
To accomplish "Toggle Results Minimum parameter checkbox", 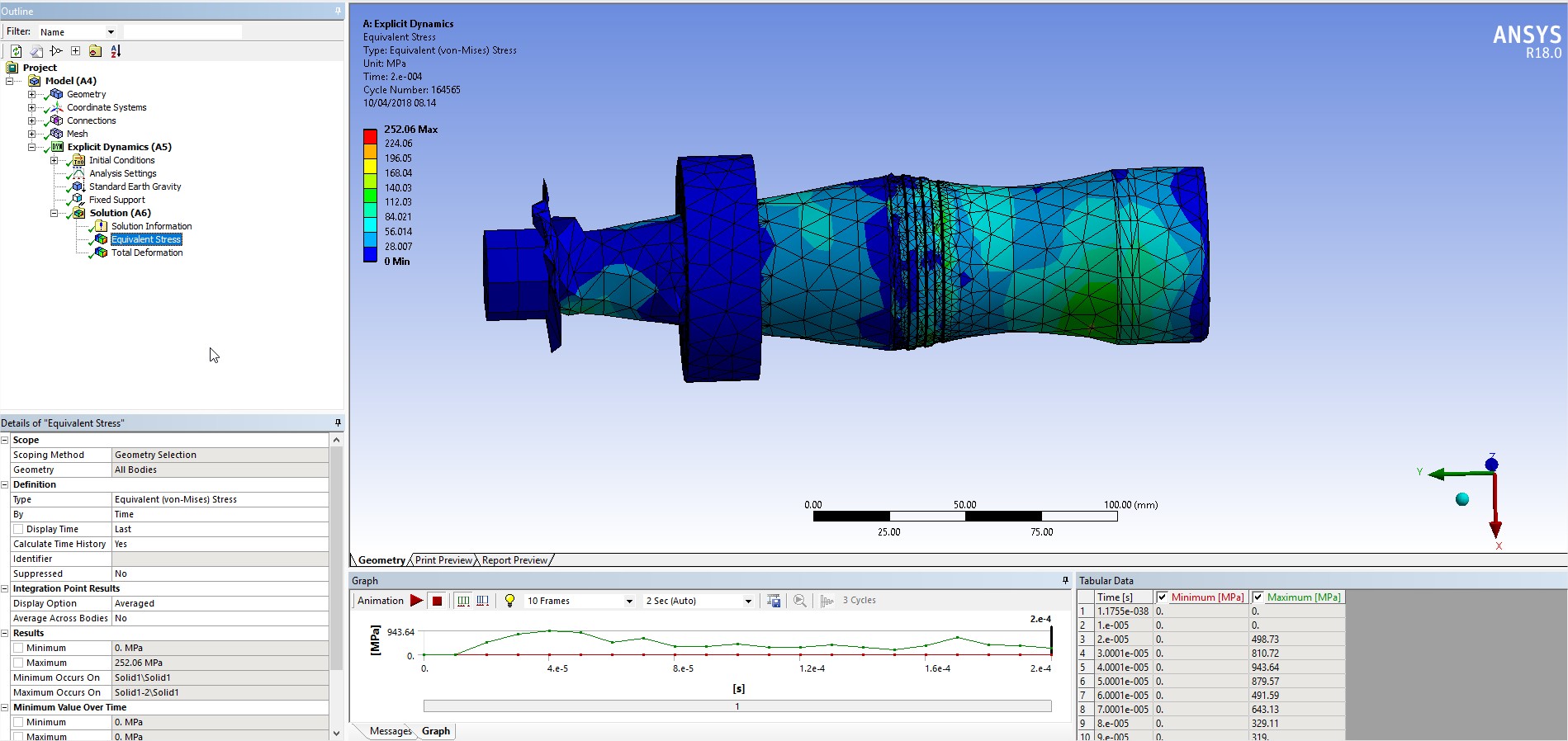I will [x=18, y=648].
